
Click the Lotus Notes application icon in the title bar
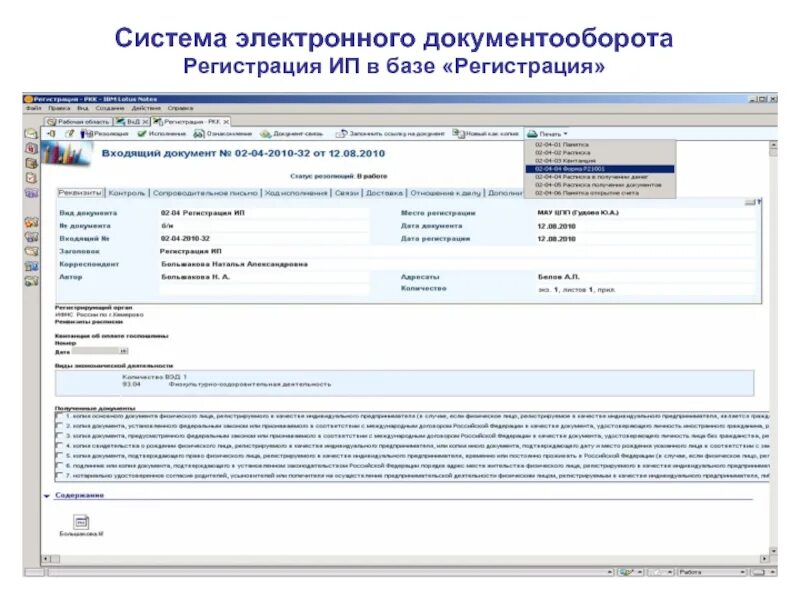pyautogui.click(x=29, y=99)
